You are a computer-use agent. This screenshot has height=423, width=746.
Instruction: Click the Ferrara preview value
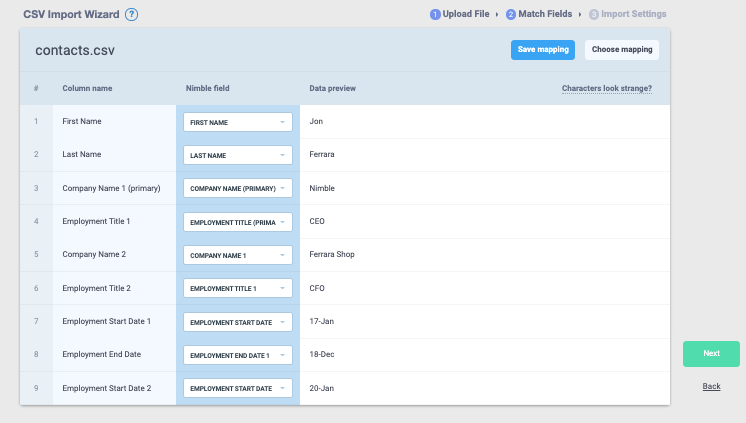322,154
